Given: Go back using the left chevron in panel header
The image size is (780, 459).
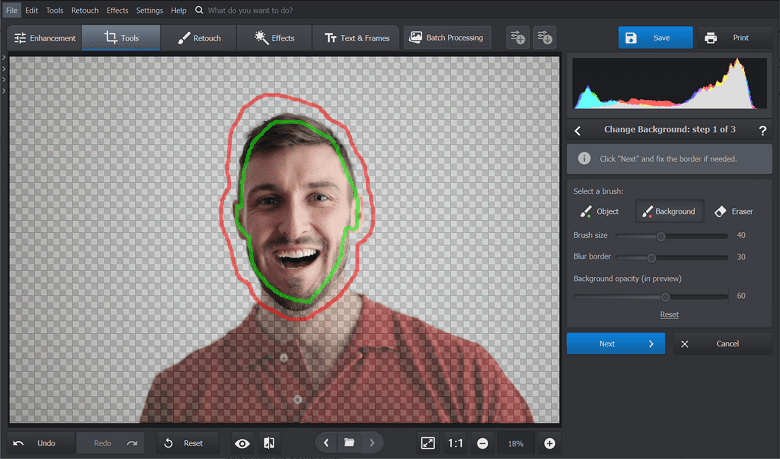Looking at the screenshot, I should (x=577, y=130).
